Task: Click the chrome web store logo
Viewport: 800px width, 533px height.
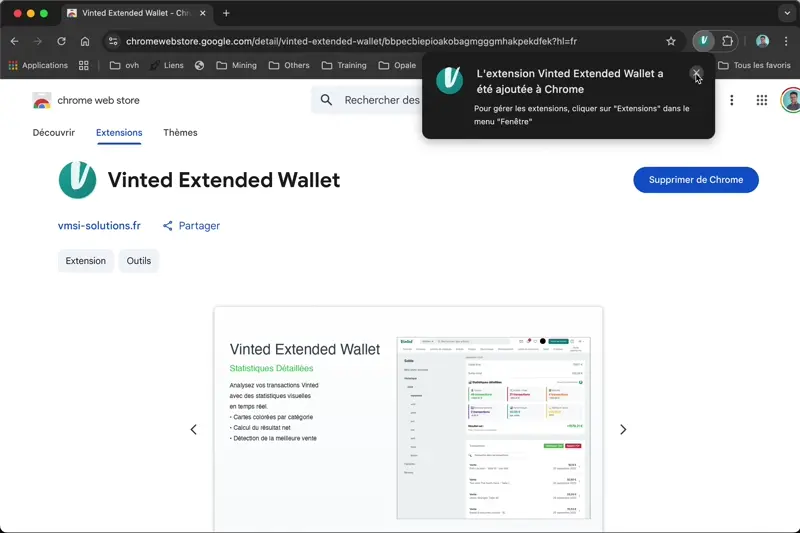Action: coord(86,100)
